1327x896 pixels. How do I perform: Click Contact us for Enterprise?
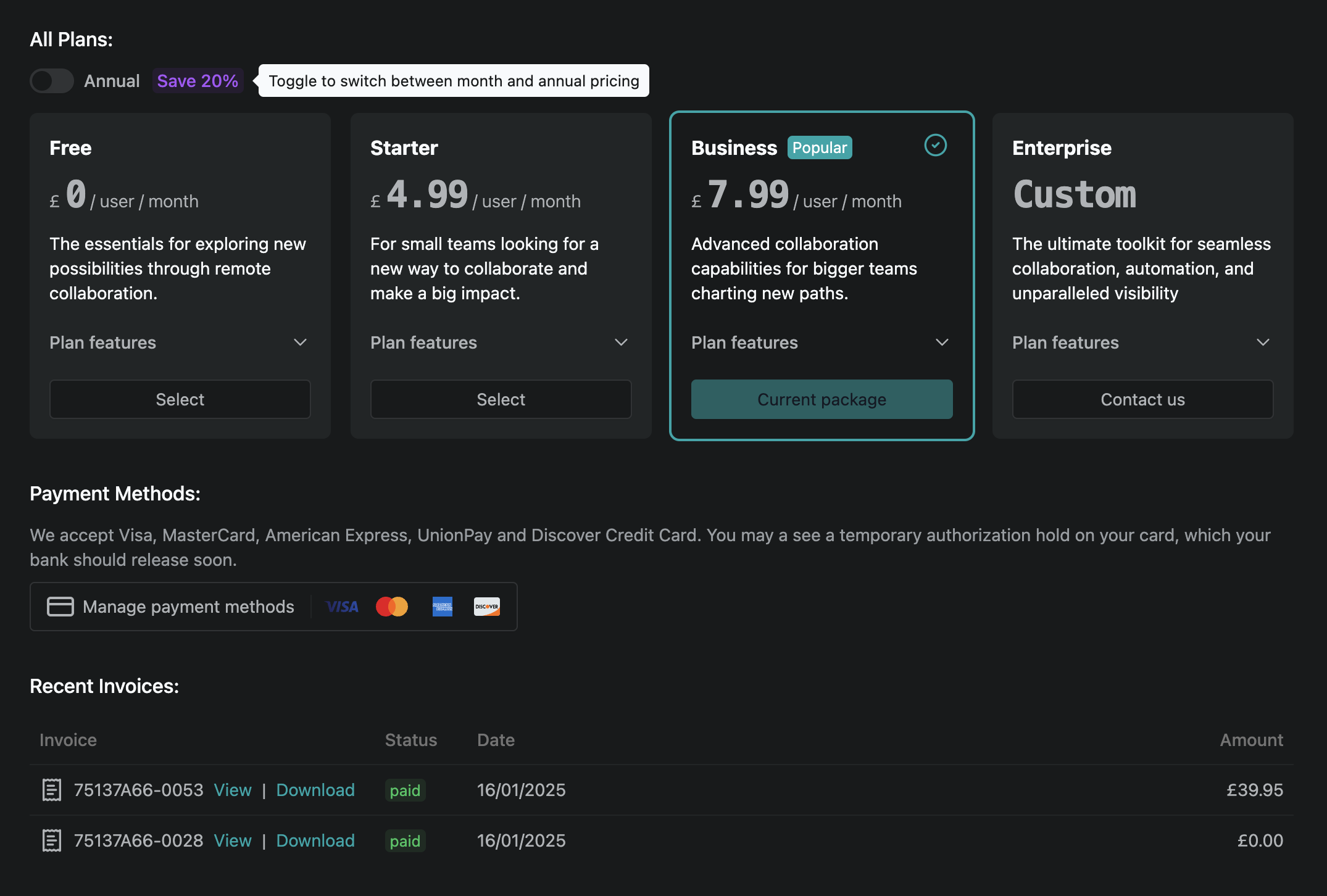(x=1142, y=399)
